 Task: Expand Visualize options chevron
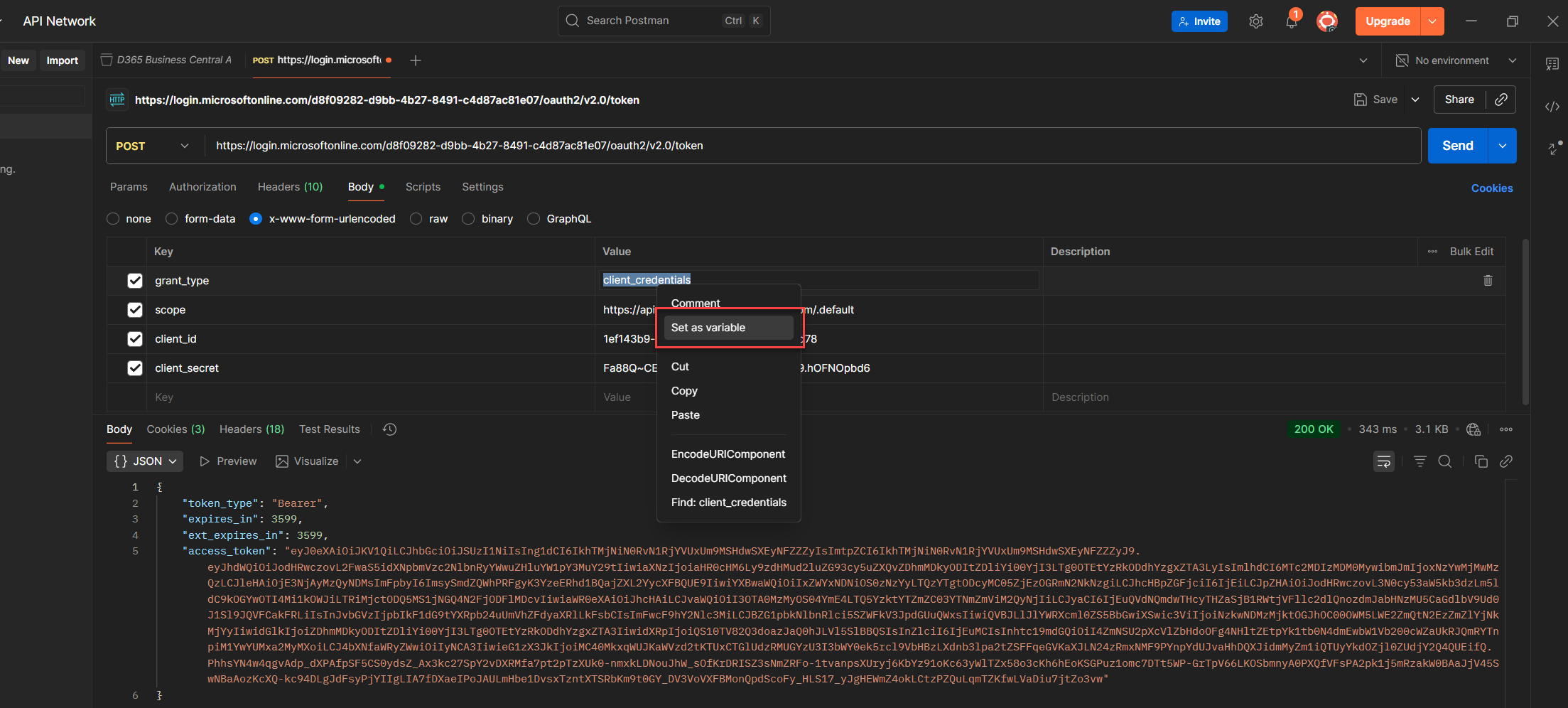[357, 461]
